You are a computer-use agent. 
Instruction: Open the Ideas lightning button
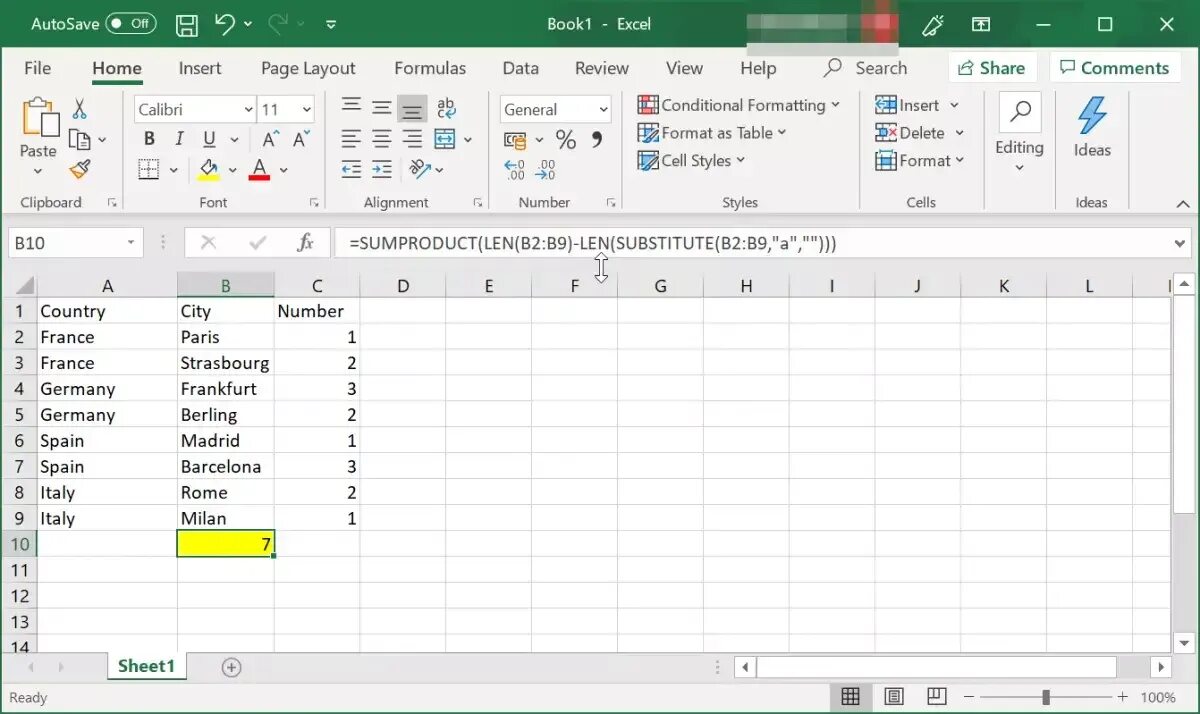coord(1092,127)
